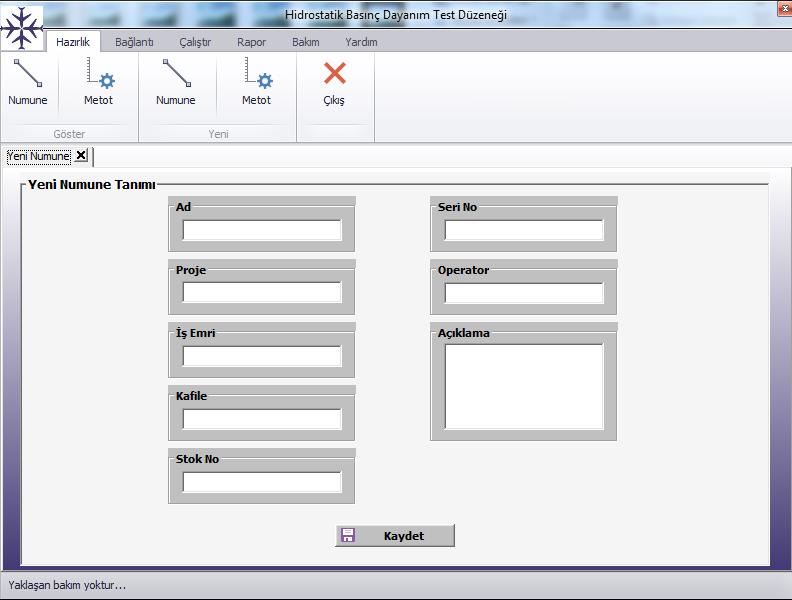Open the Bağlantı ribbon tab

[x=134, y=42]
